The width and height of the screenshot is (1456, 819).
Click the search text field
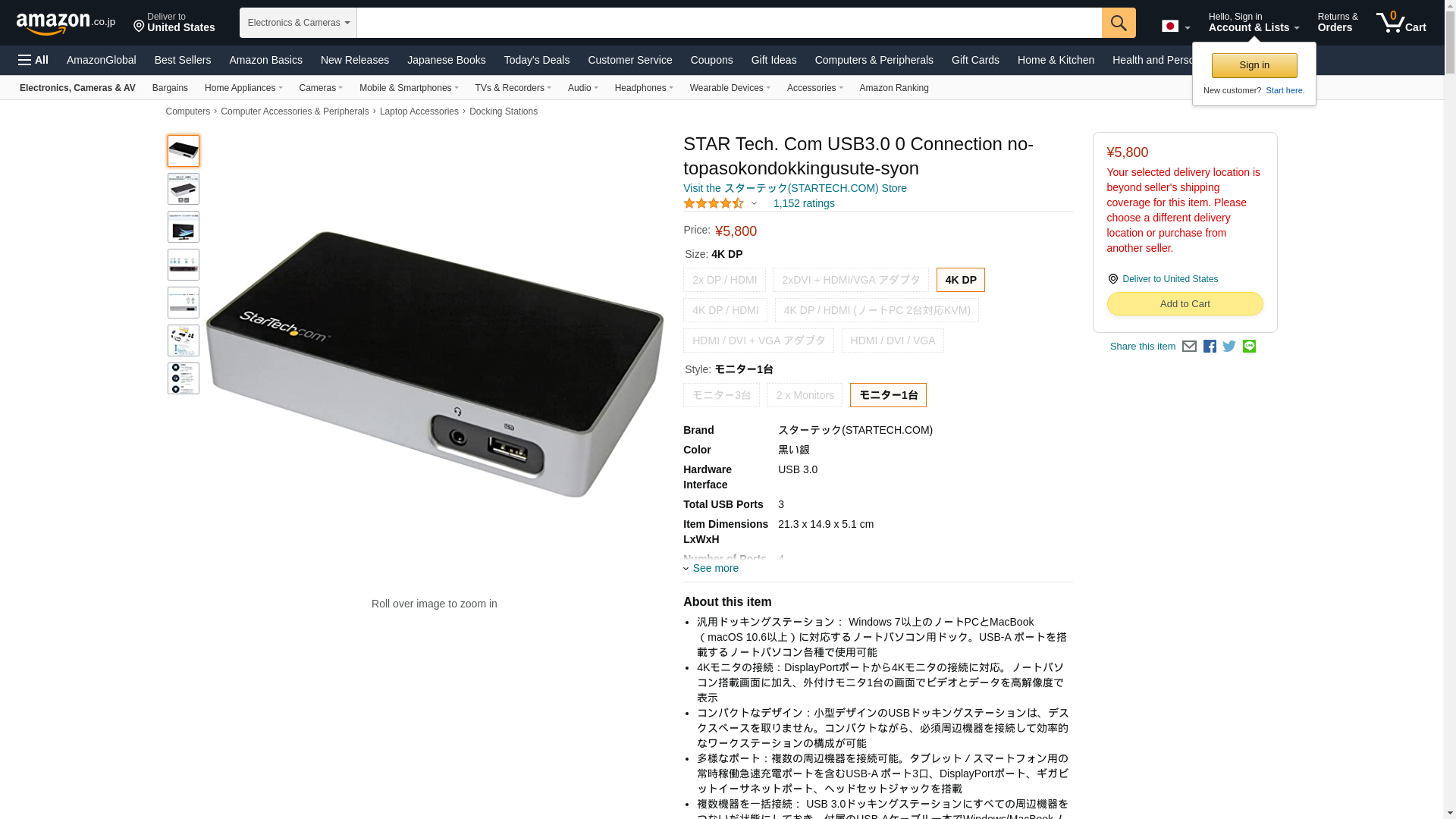pos(729,23)
